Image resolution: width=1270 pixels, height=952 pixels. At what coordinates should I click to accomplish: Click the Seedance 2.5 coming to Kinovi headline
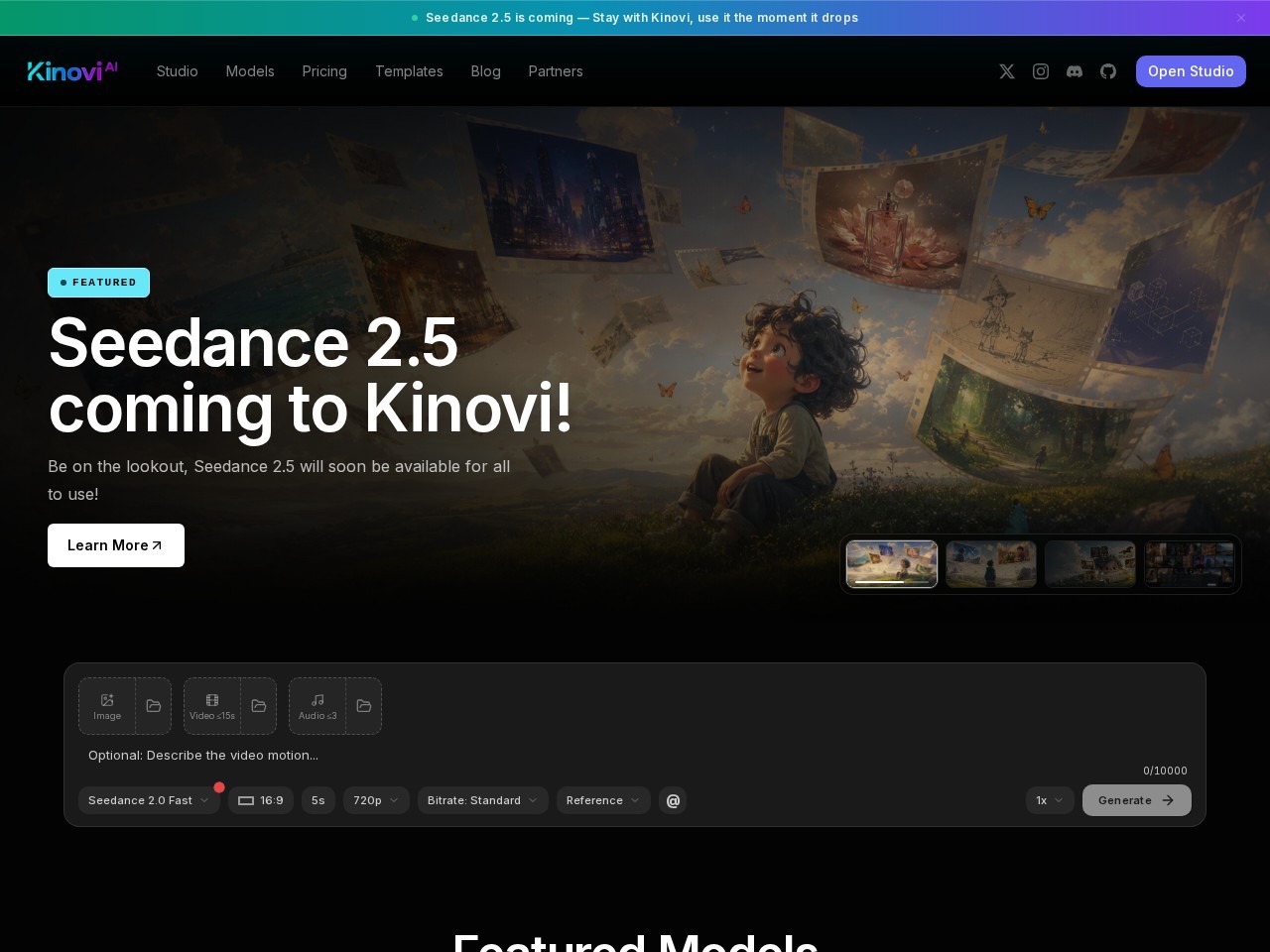click(x=311, y=375)
